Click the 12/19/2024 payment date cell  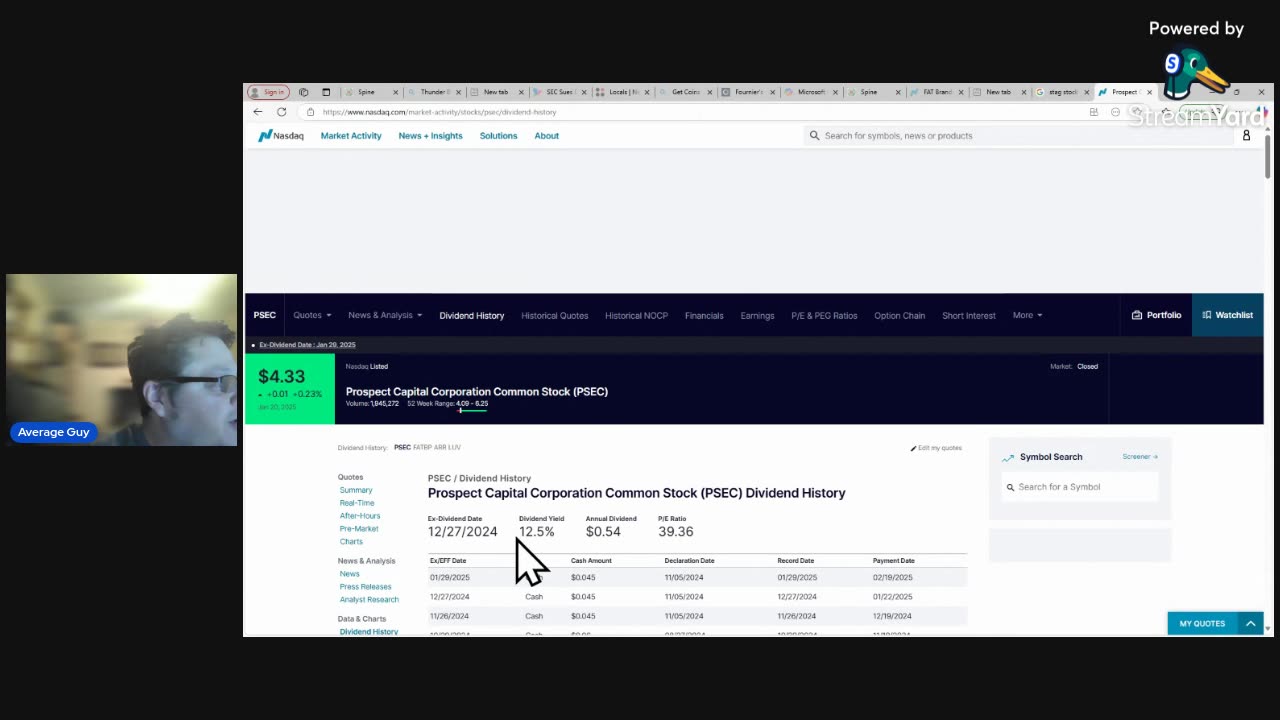[892, 617]
